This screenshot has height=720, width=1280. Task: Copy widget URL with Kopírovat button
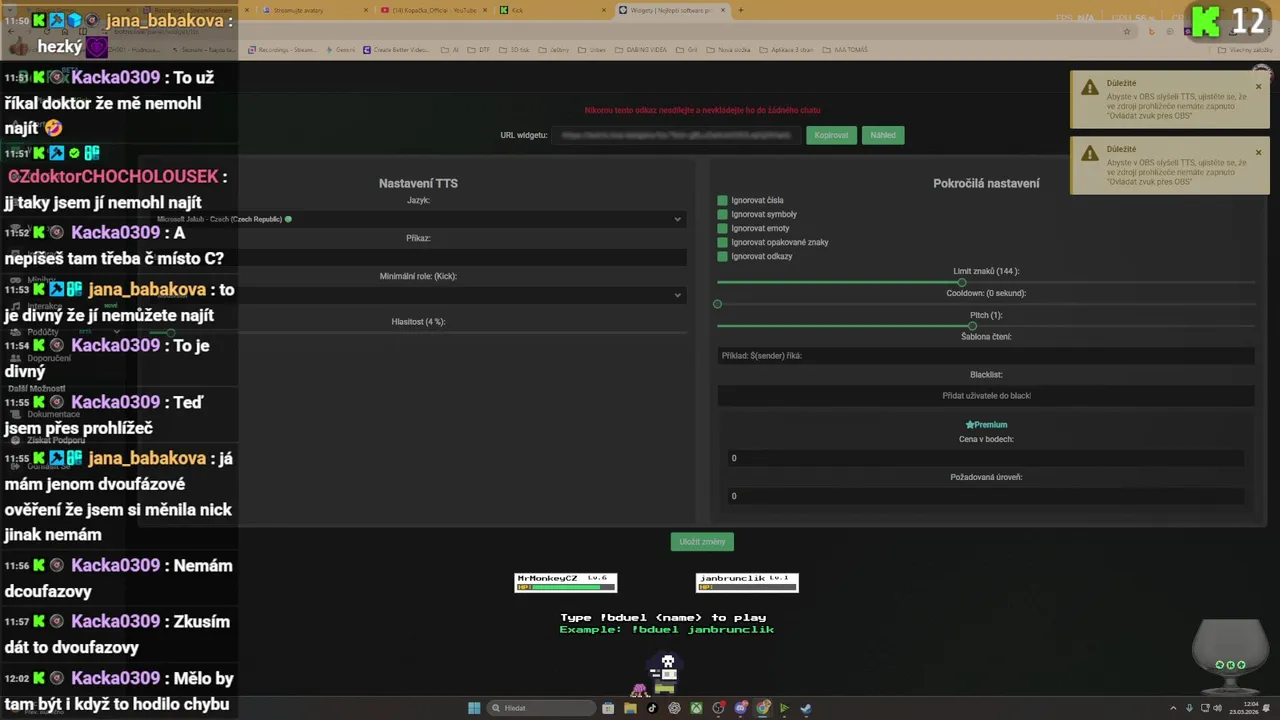831,135
